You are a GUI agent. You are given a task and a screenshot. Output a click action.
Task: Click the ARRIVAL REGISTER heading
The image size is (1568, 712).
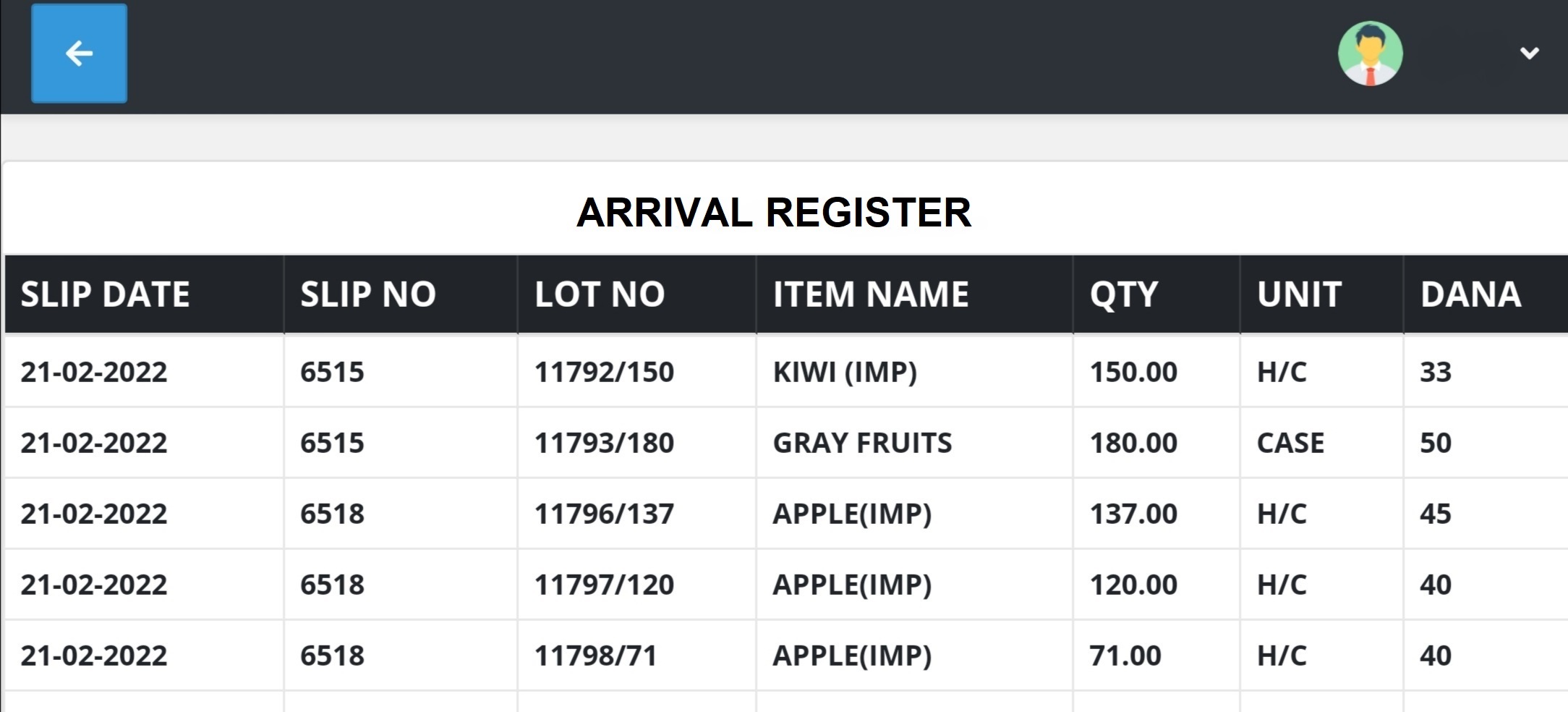tap(773, 213)
